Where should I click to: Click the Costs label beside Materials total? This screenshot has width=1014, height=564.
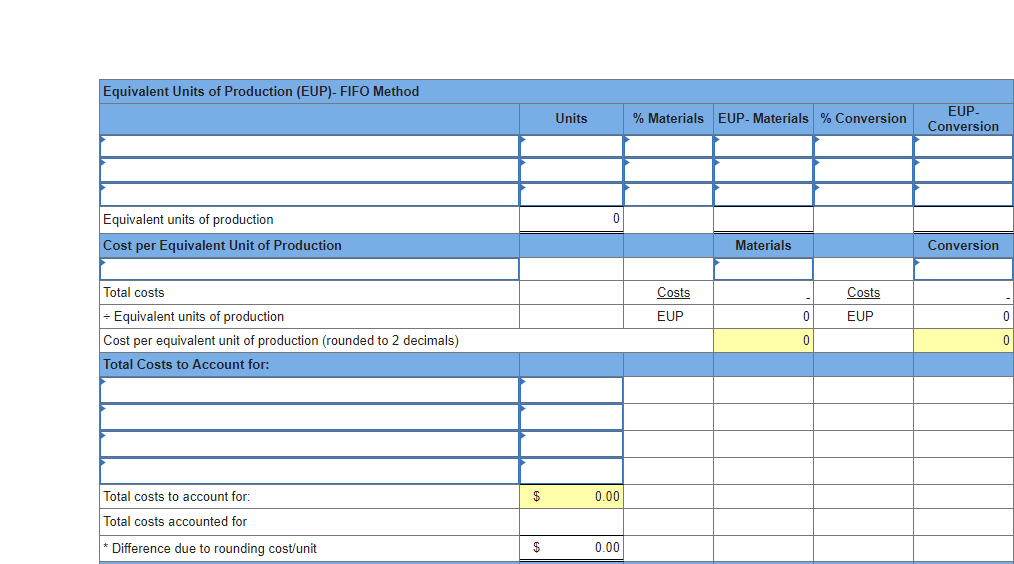click(x=673, y=293)
